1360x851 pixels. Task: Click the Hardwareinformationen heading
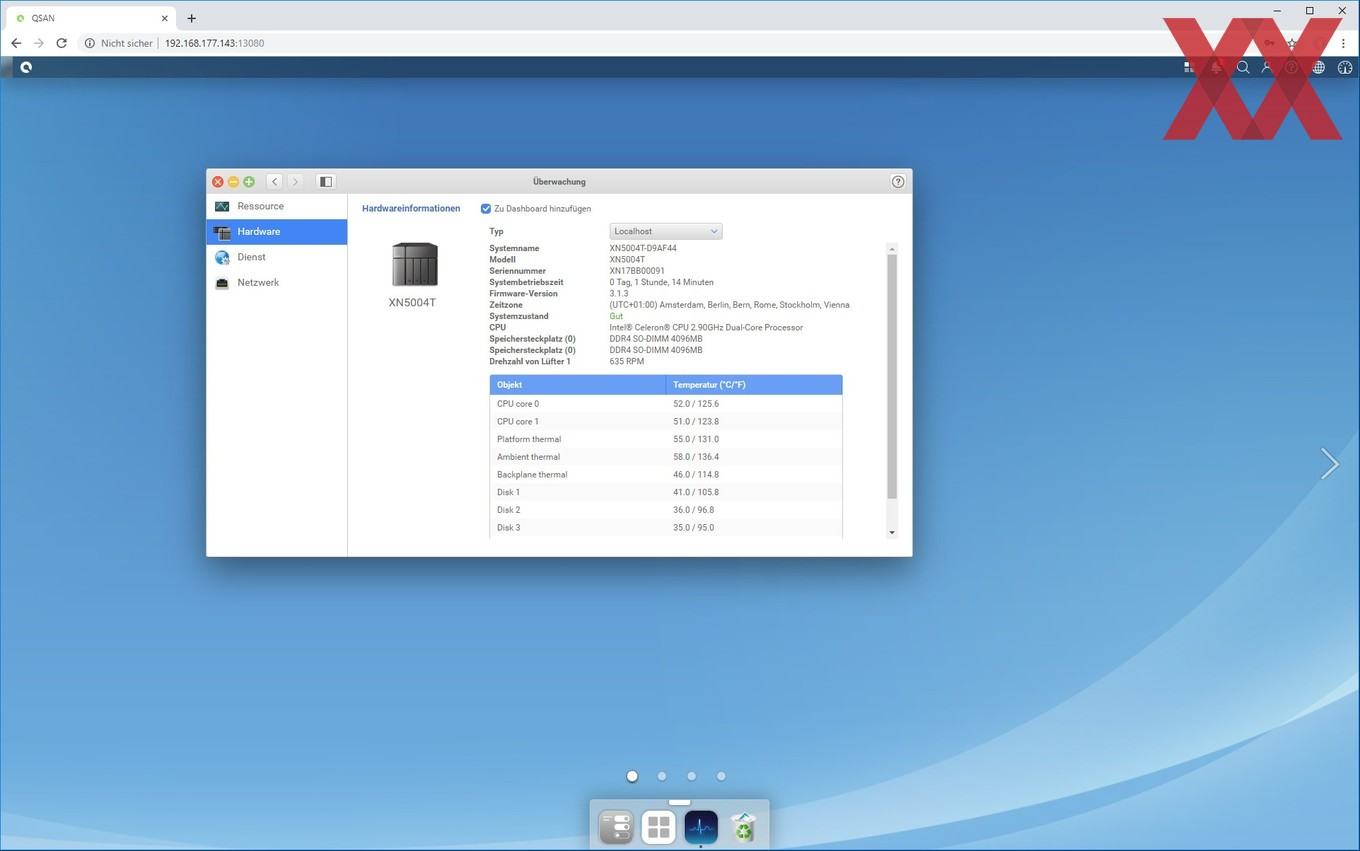coord(411,209)
